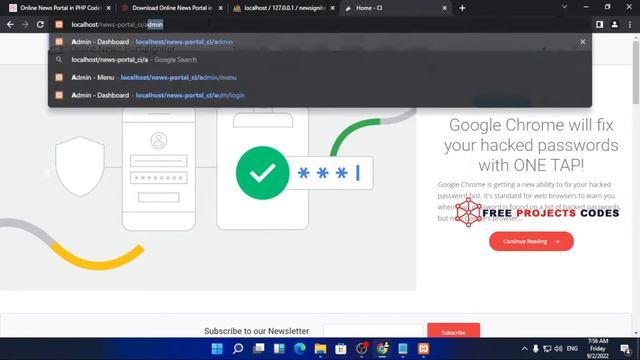Click the ENG language indicator
The height and width of the screenshot is (360, 640).
pyautogui.click(x=572, y=349)
